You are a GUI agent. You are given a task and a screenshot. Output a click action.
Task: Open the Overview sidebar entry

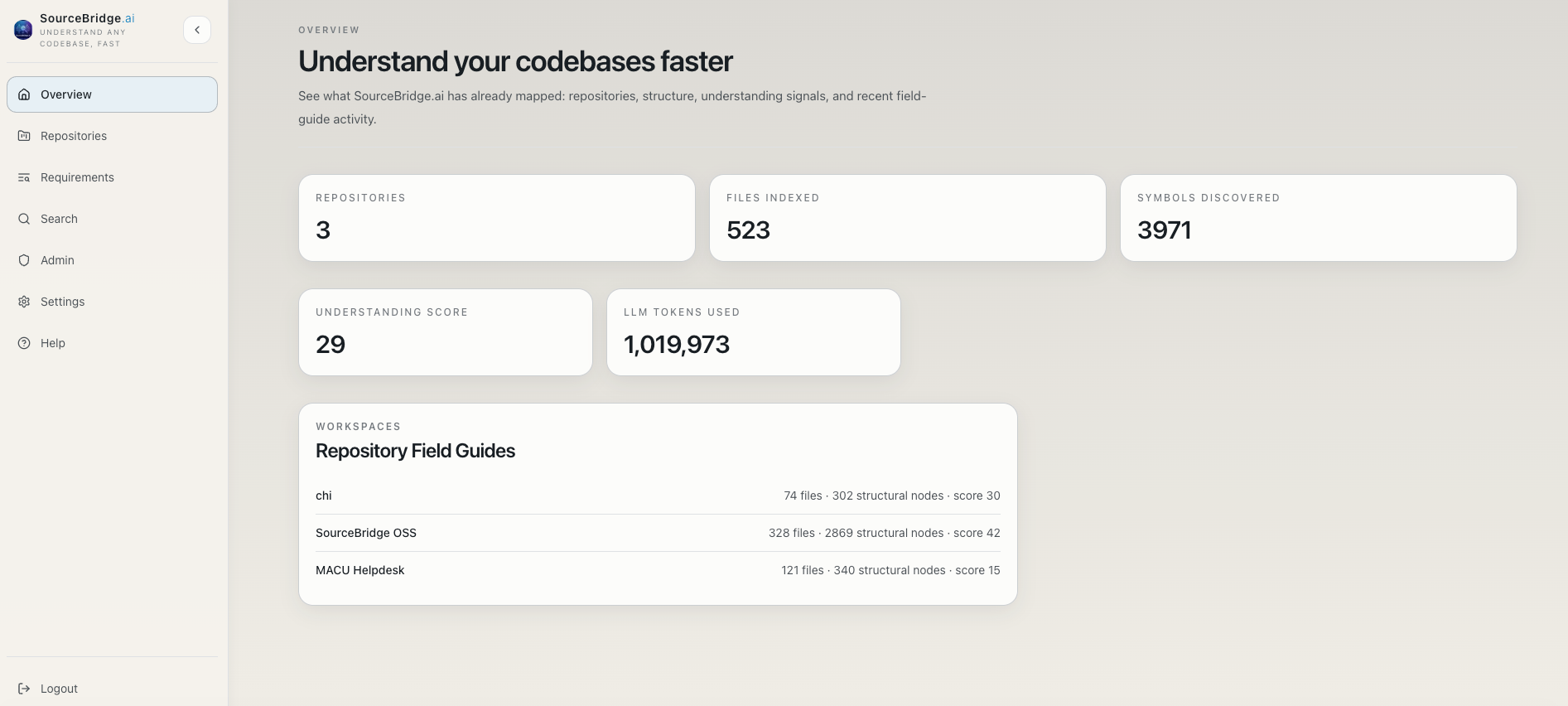tap(66, 94)
